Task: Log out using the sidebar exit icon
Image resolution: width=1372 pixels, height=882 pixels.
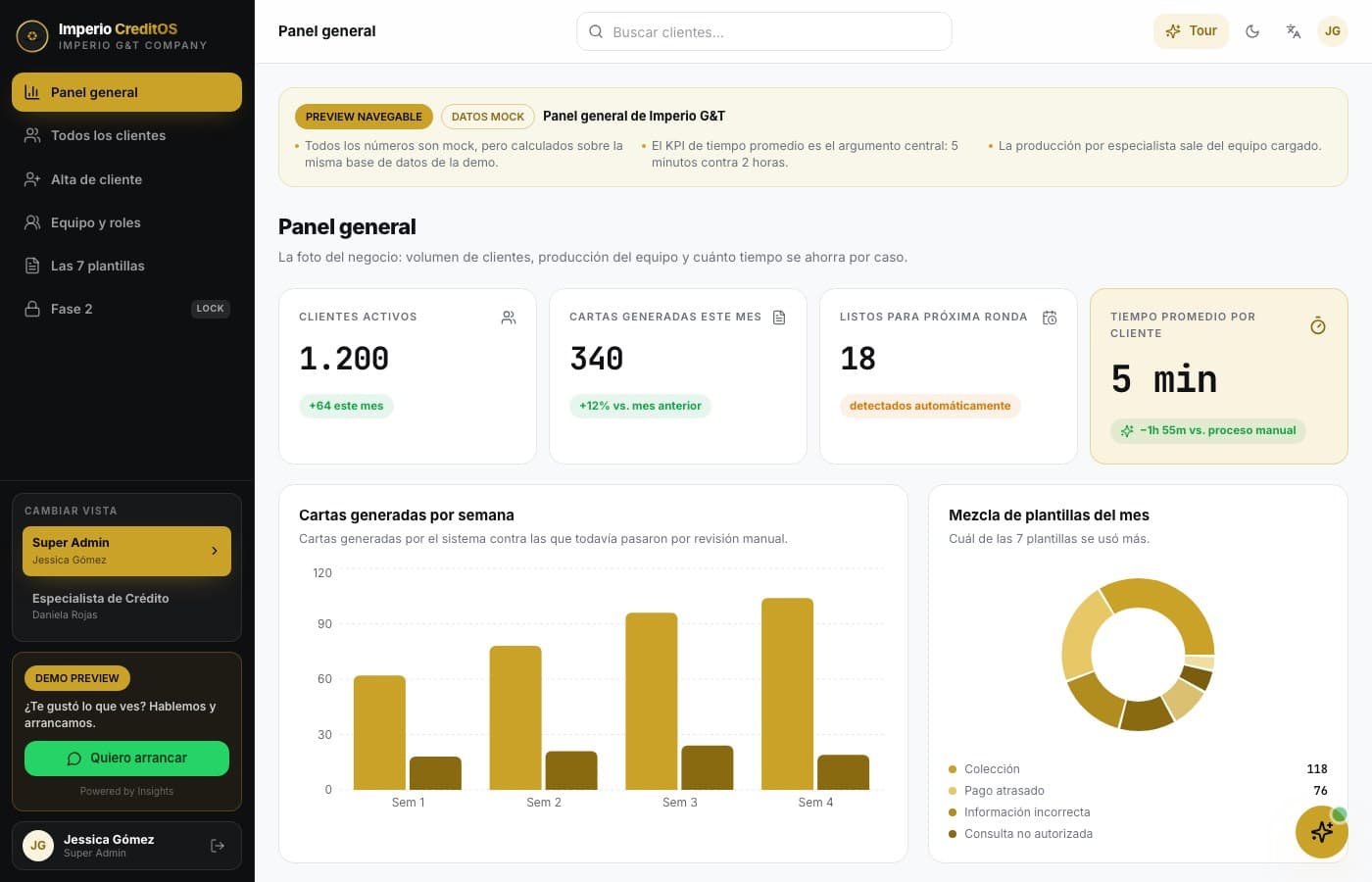Action: click(x=218, y=846)
